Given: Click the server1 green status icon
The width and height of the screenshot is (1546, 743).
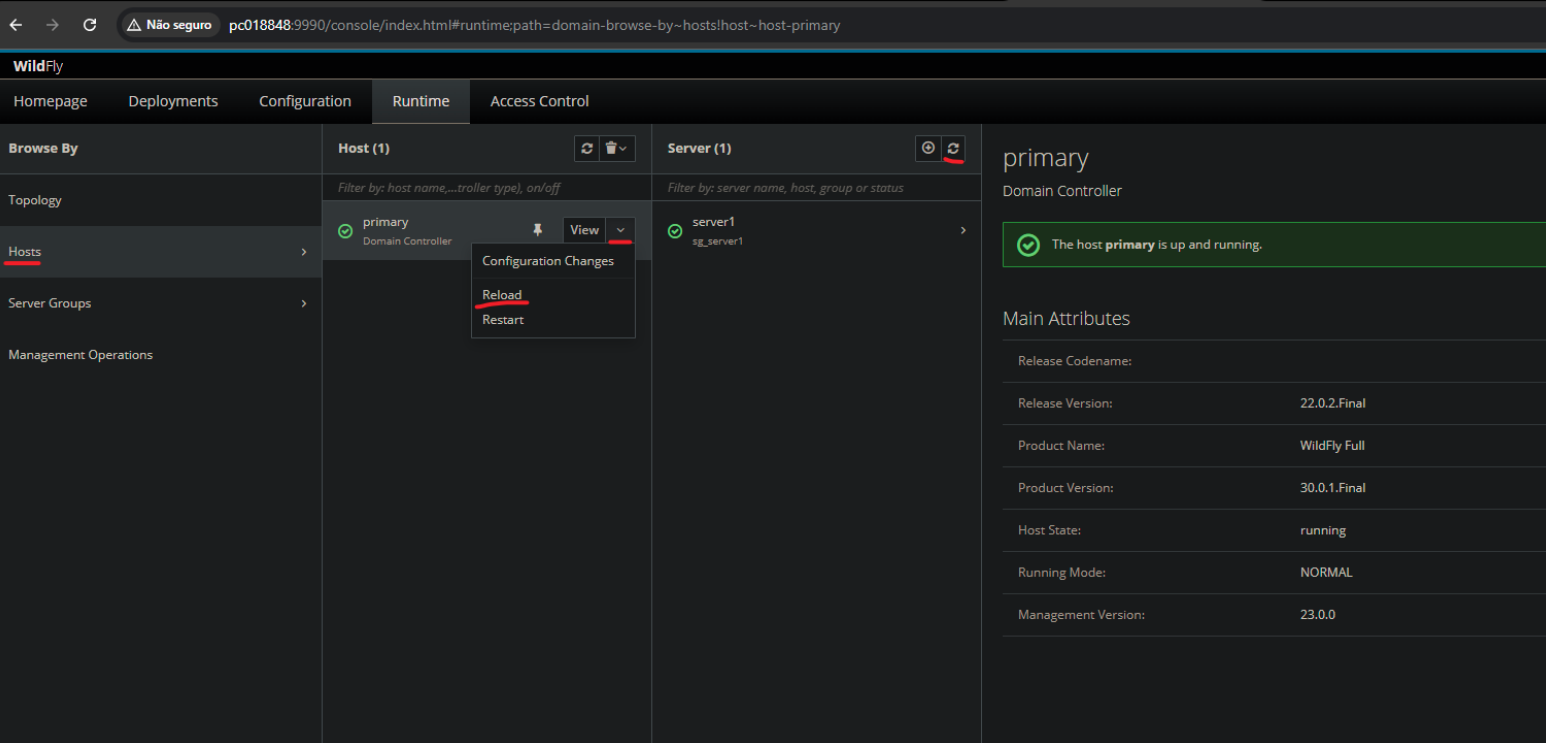Looking at the screenshot, I should tap(675, 231).
